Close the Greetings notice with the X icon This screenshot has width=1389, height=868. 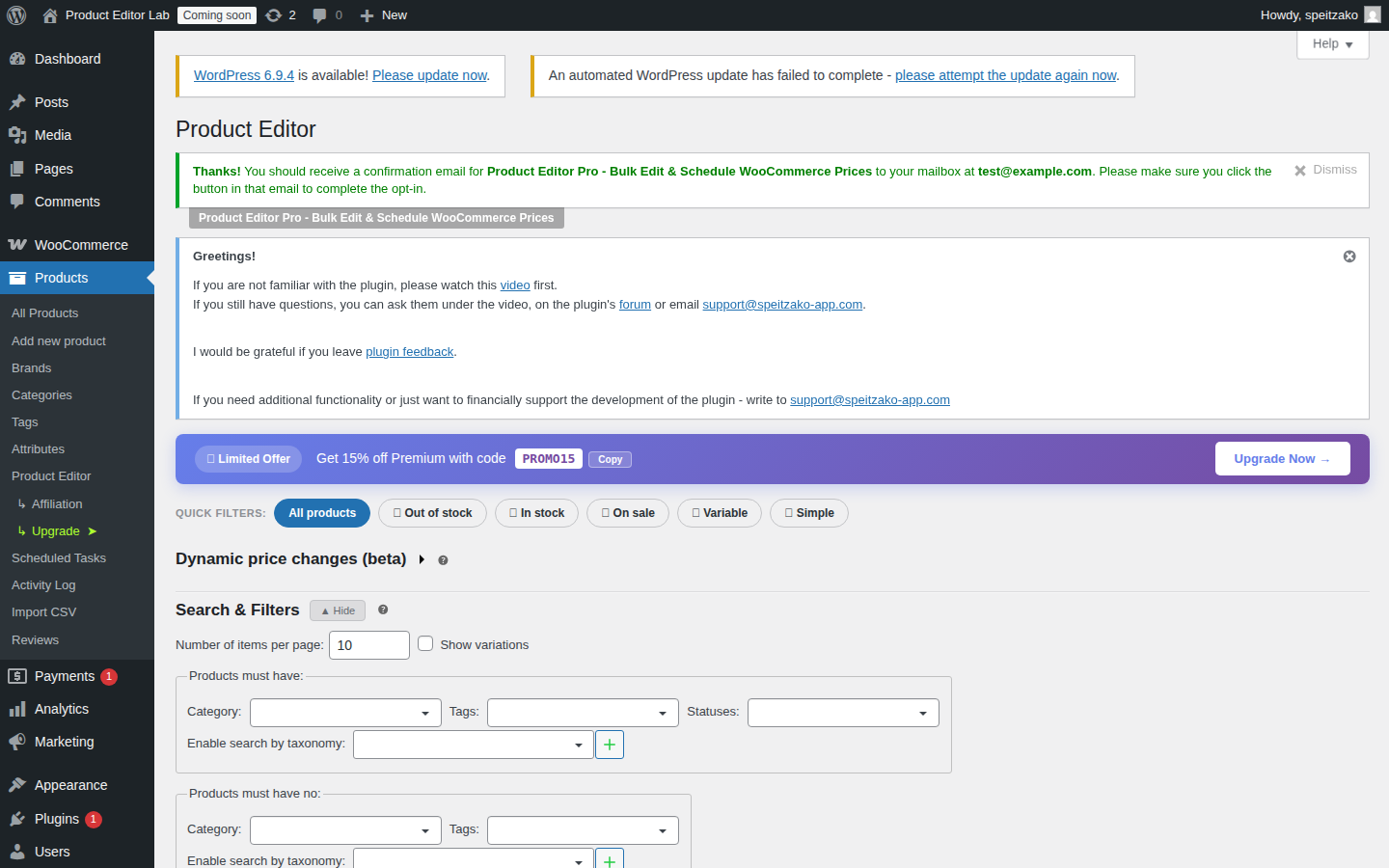(1349, 257)
